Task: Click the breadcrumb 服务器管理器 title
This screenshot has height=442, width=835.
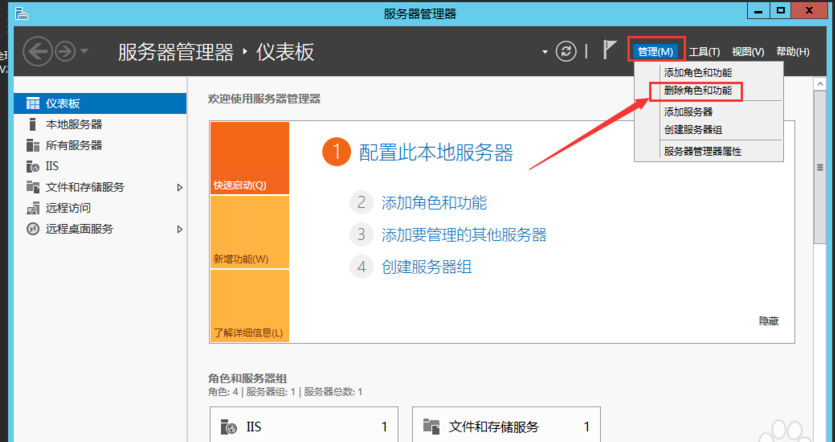Action: [176, 52]
